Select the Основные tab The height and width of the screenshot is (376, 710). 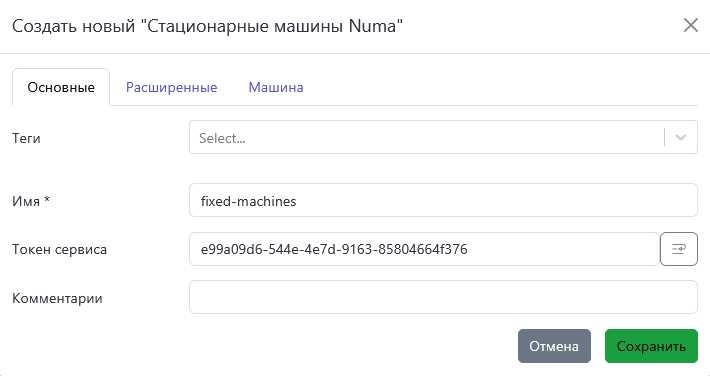[61, 87]
